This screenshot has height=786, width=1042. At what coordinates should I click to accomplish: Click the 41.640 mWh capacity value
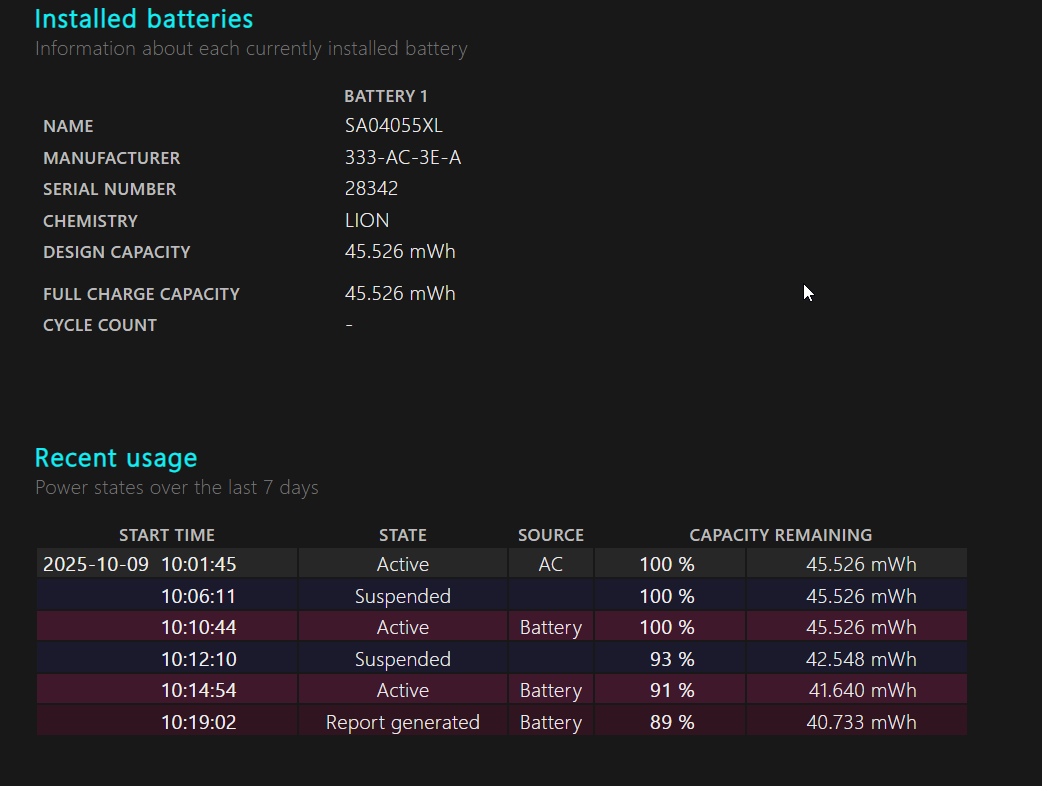point(862,691)
